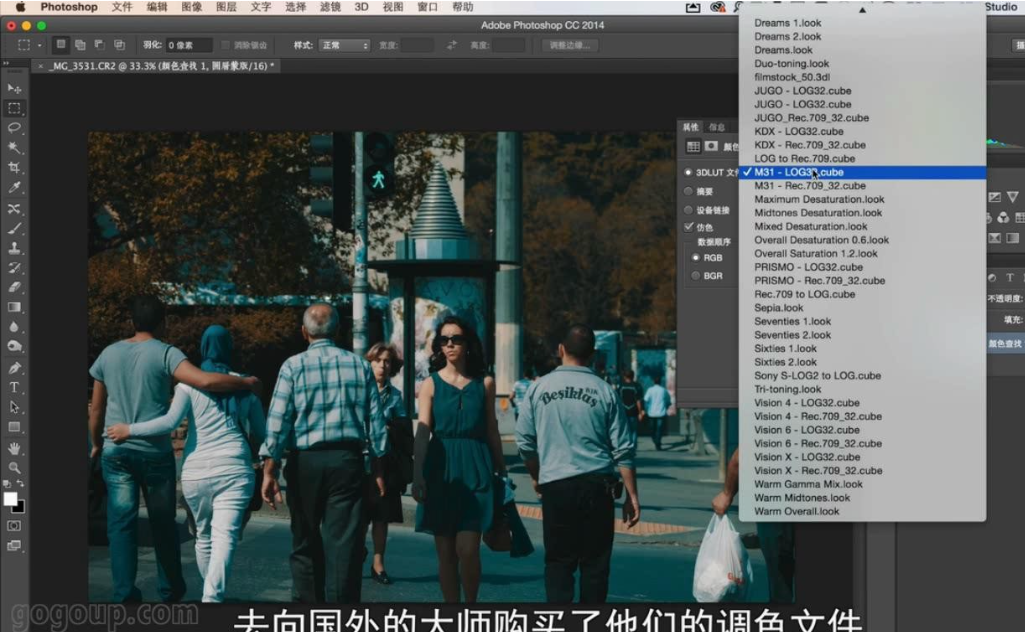
Task: Select the BGR data order option
Action: click(x=696, y=275)
